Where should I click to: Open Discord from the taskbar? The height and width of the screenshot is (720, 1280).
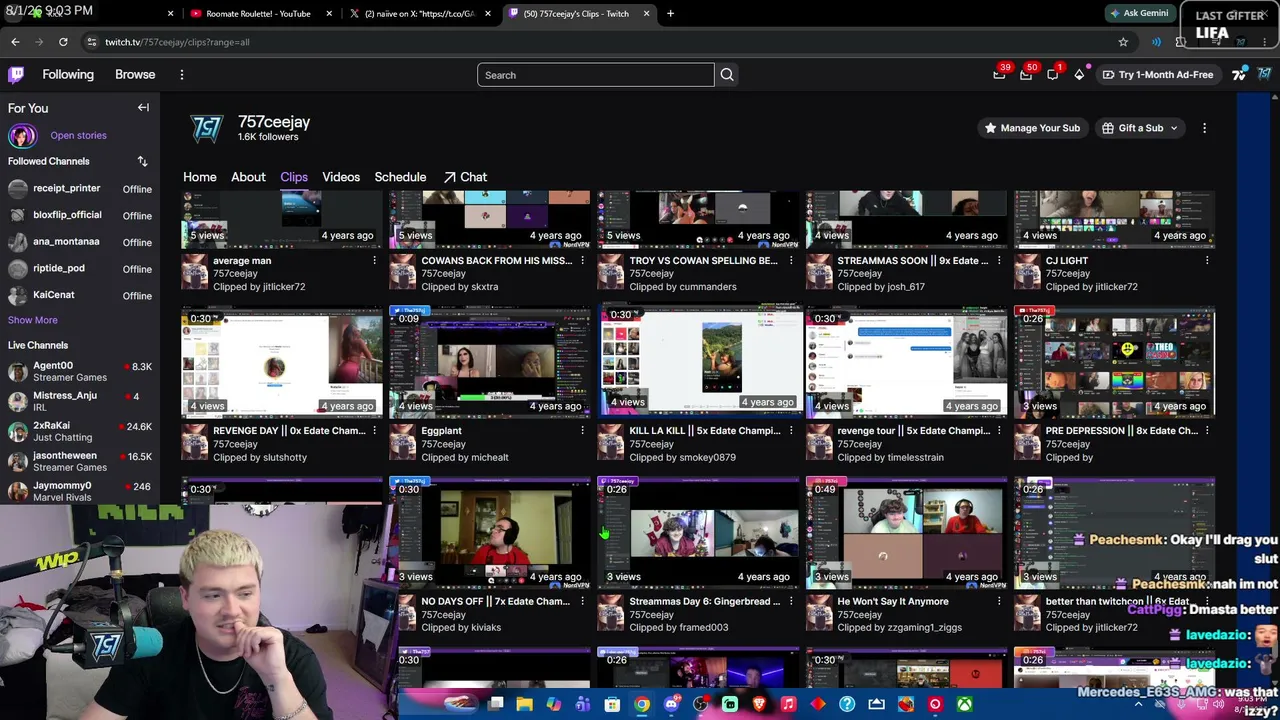[671, 705]
